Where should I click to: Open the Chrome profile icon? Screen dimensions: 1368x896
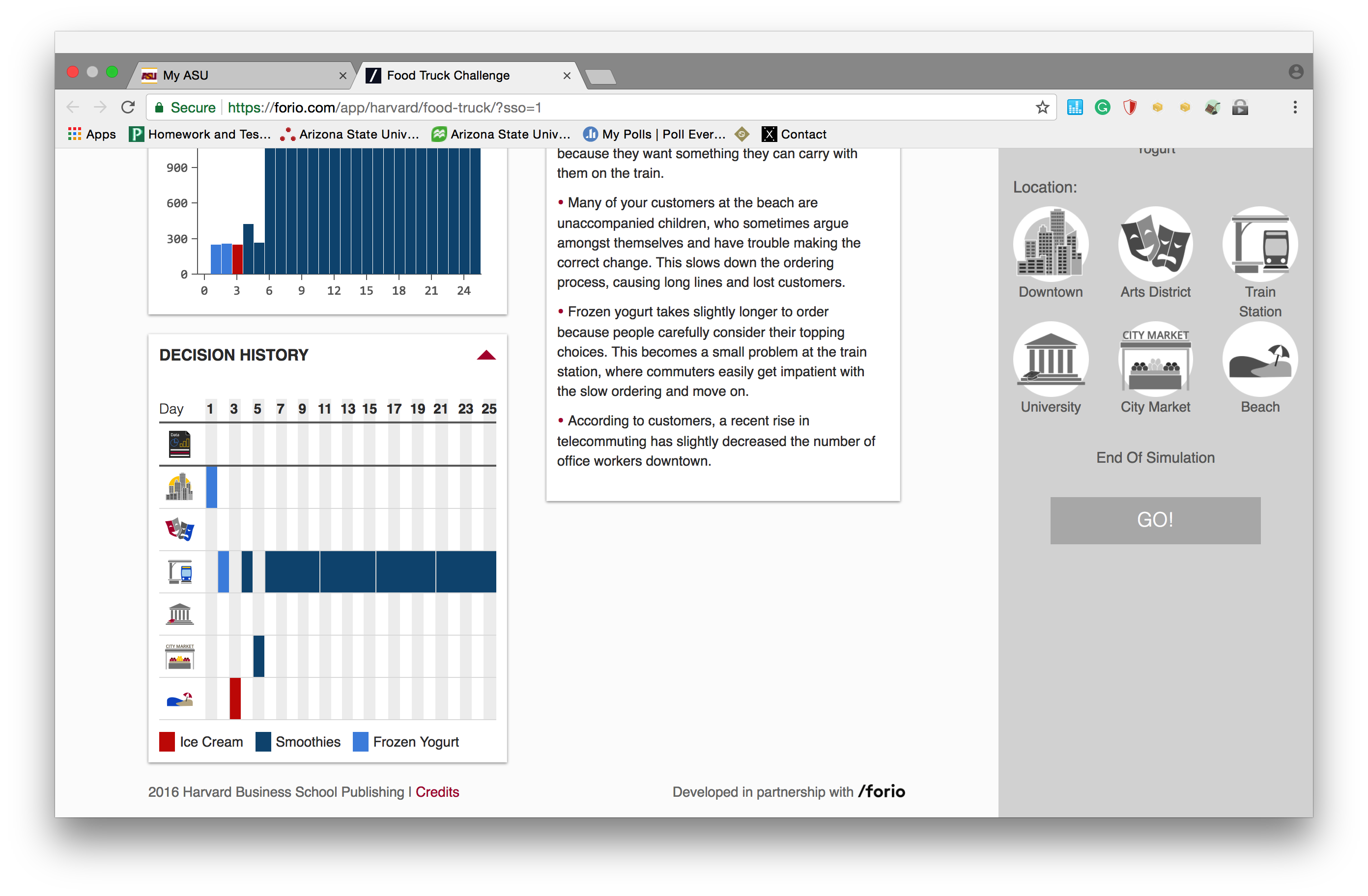click(1296, 72)
